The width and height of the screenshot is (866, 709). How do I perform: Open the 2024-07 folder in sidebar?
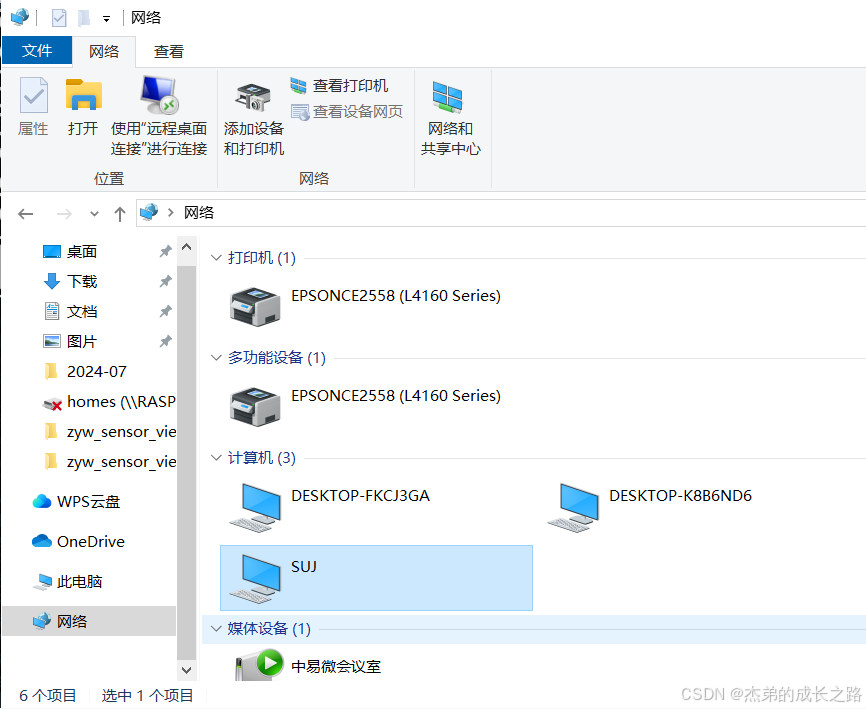coord(86,371)
